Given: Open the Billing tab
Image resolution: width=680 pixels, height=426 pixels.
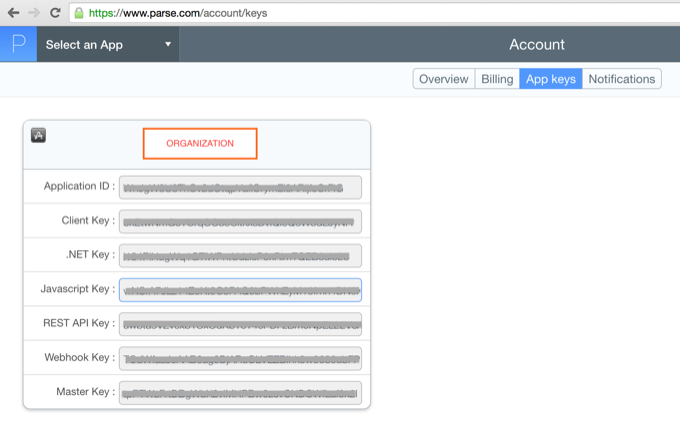Looking at the screenshot, I should click(x=497, y=79).
